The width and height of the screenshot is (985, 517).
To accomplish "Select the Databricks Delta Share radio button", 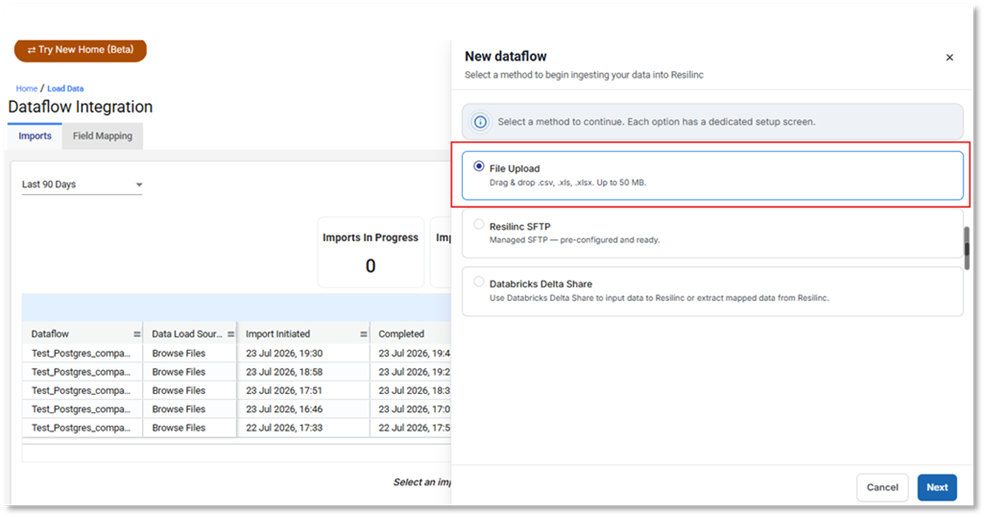I will [479, 281].
